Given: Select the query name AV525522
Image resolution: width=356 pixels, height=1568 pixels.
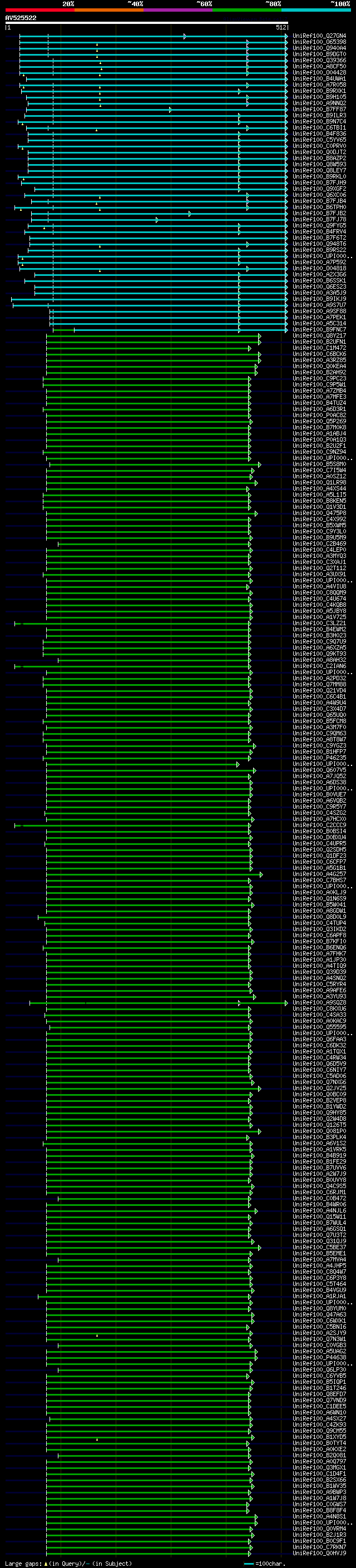Looking at the screenshot, I should (x=21, y=18).
